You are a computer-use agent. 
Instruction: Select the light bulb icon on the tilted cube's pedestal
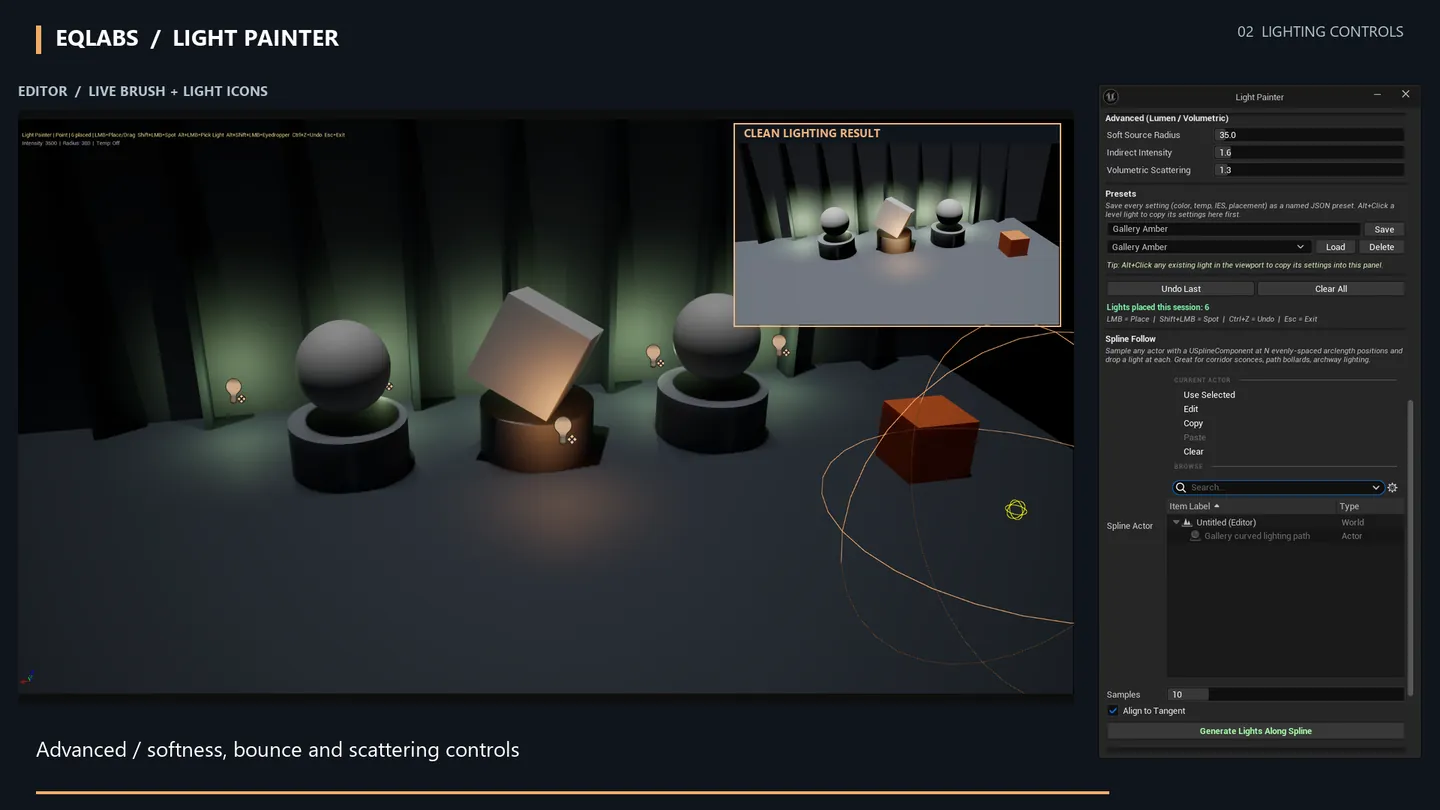point(565,430)
